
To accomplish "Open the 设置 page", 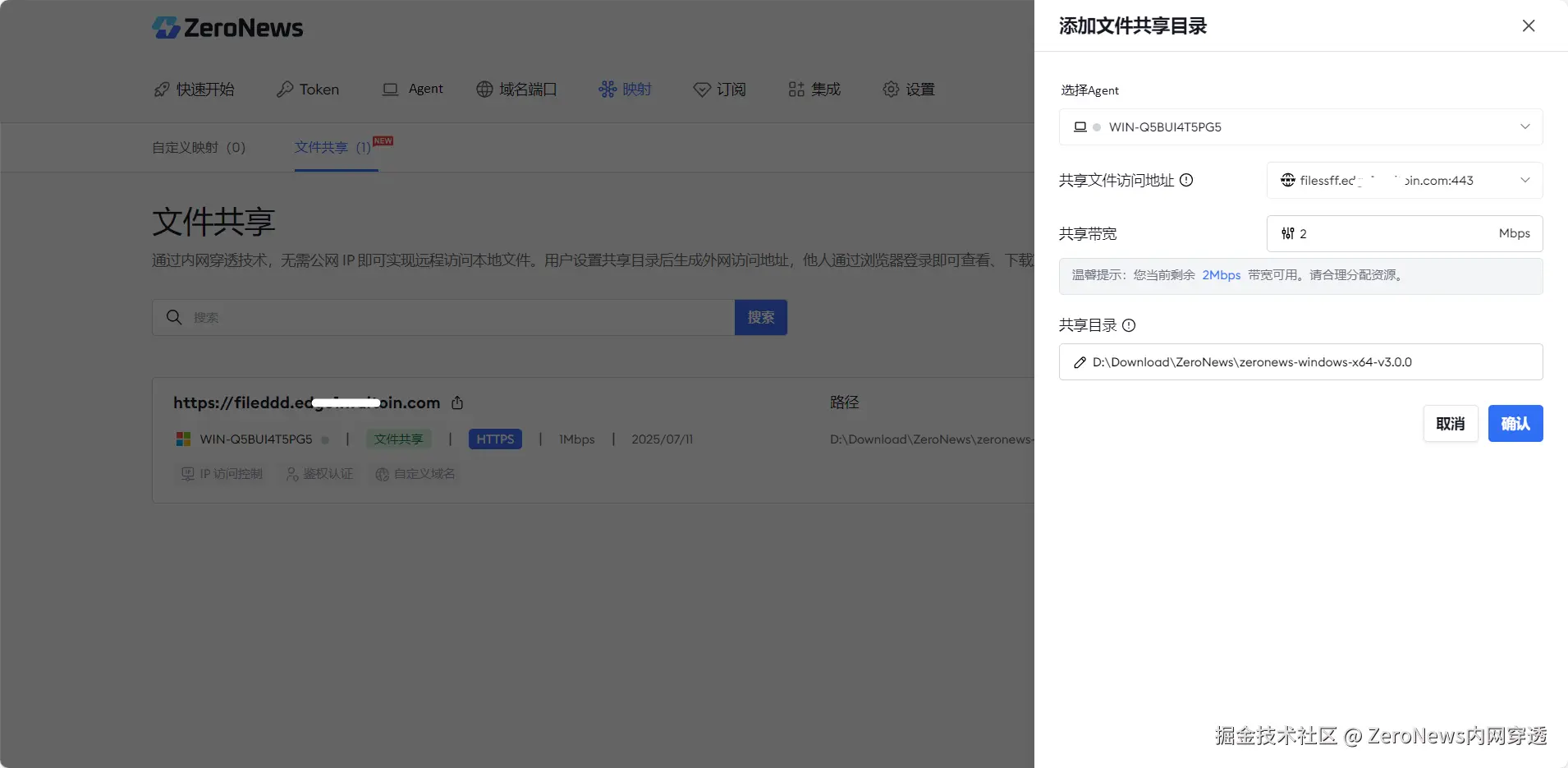I will (x=909, y=90).
